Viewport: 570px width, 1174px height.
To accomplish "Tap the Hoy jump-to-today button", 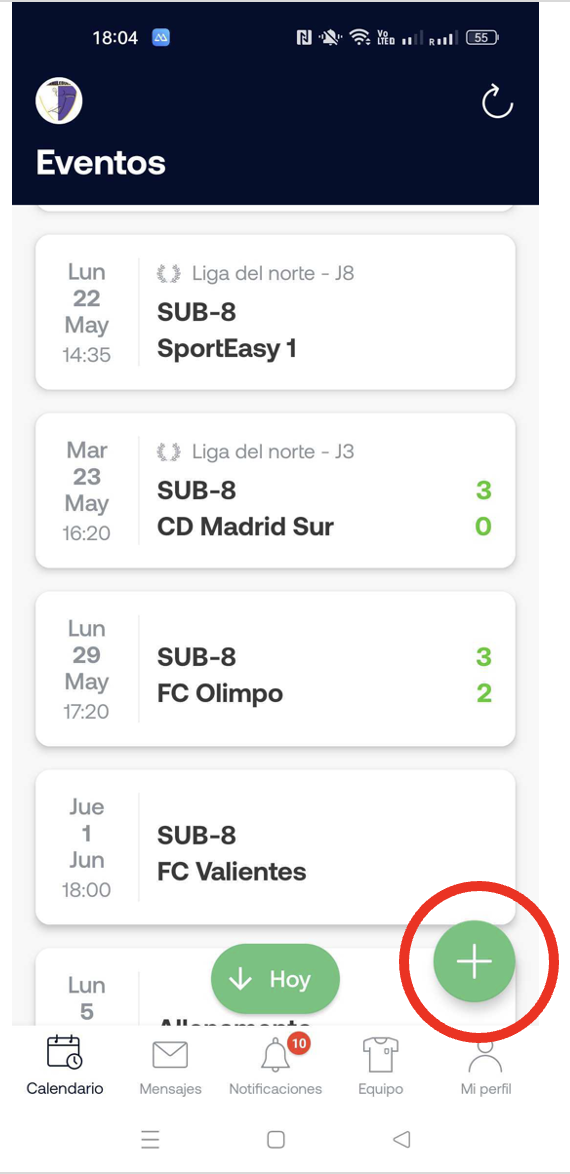I will tap(275, 979).
